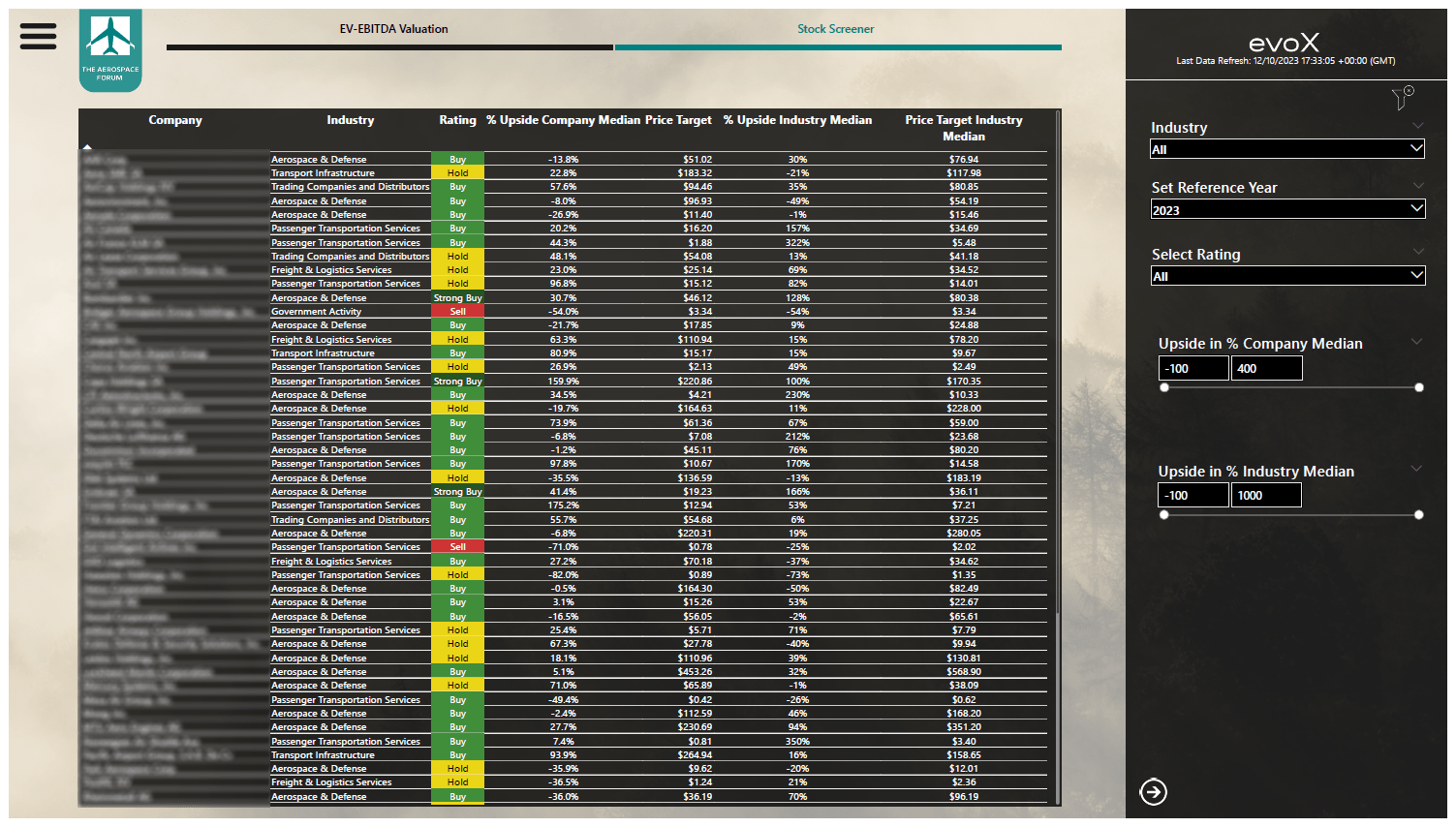This screenshot has height=827, width=1456.
Task: Open the hamburger navigation menu
Action: [x=38, y=36]
